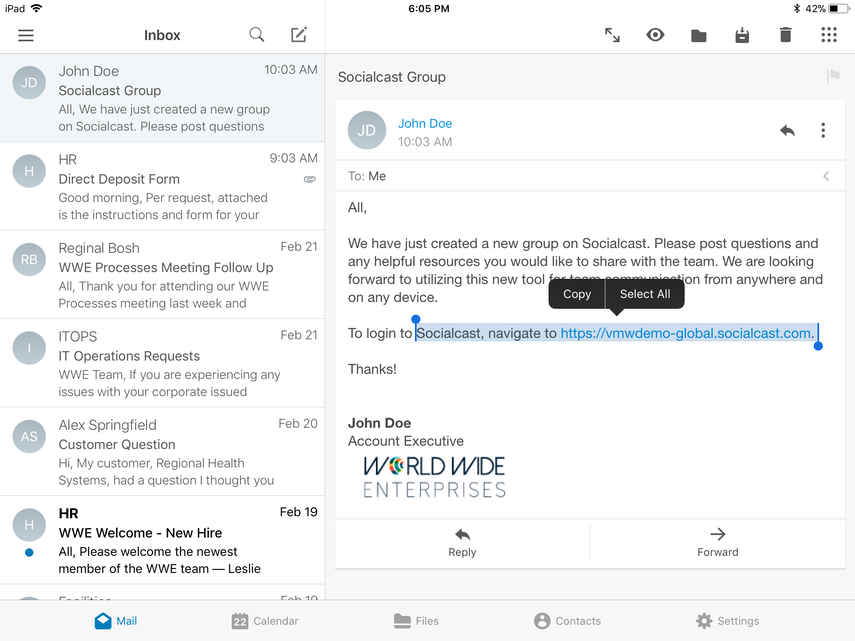This screenshot has width=855, height=641.
Task: Tap Forward button below the email
Action: [717, 542]
